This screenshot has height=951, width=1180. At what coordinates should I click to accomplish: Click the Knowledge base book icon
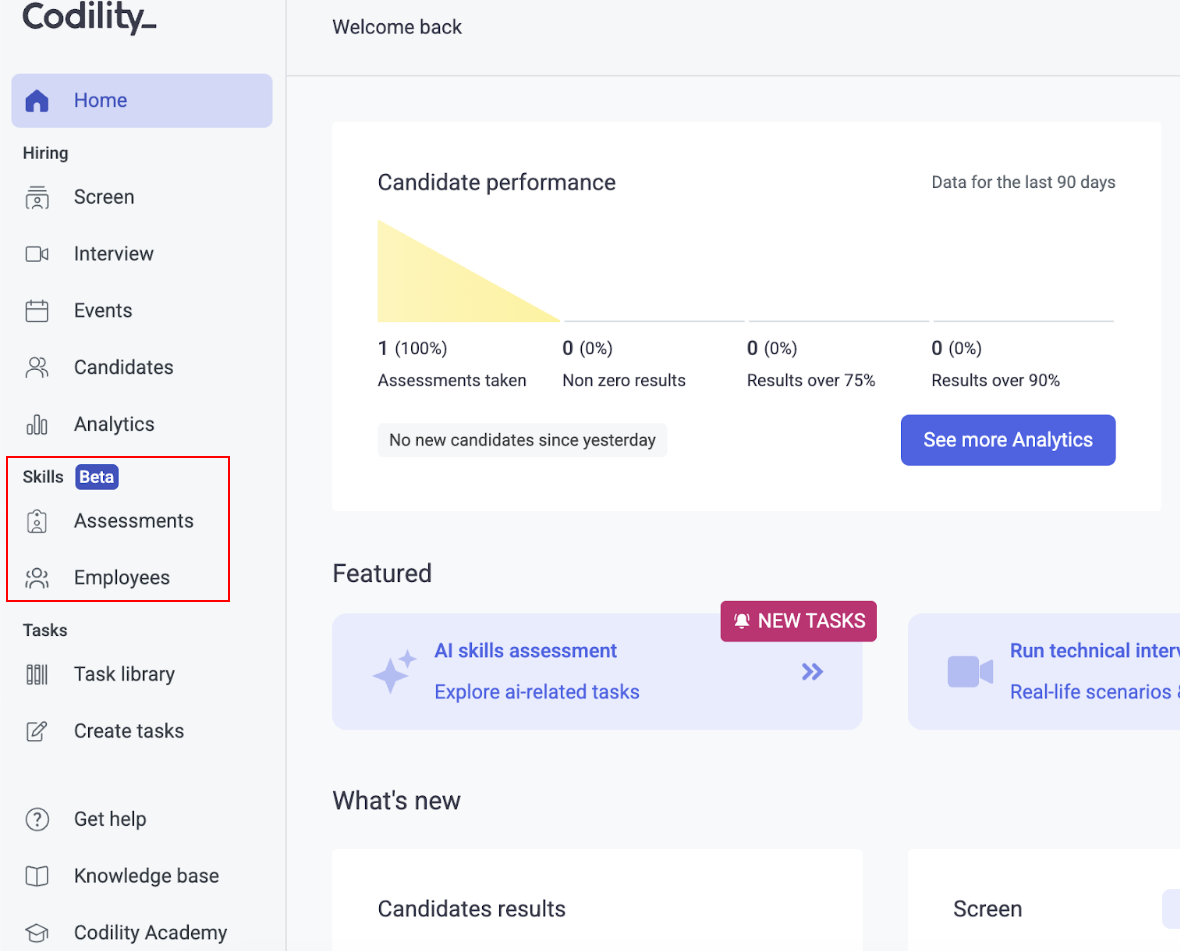37,876
